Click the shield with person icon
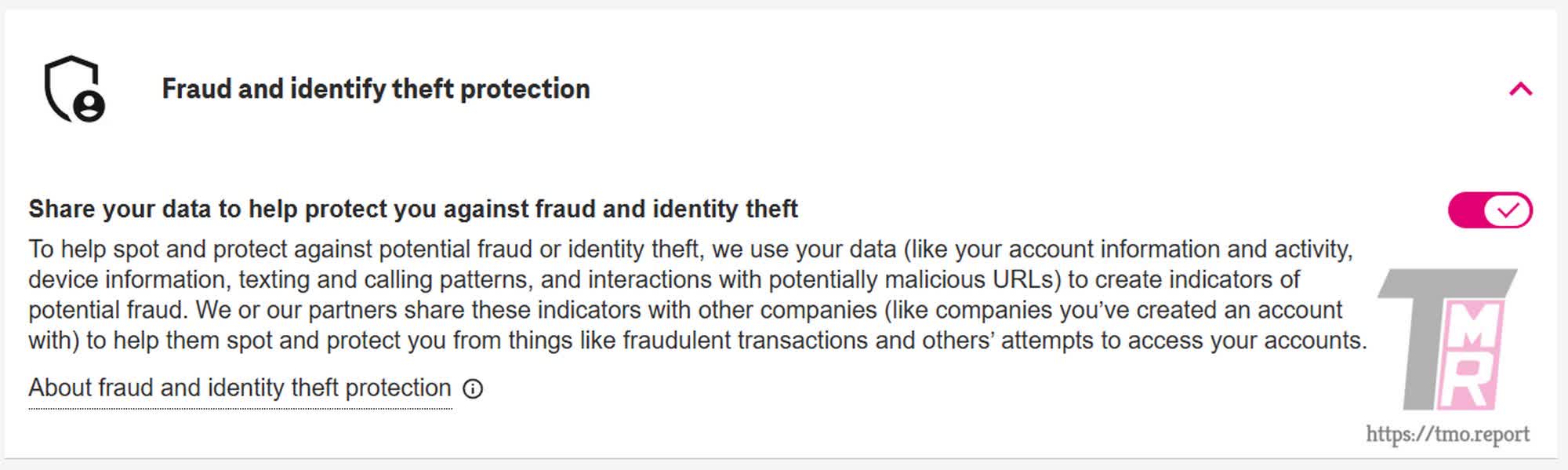1568x470 pixels. click(73, 89)
